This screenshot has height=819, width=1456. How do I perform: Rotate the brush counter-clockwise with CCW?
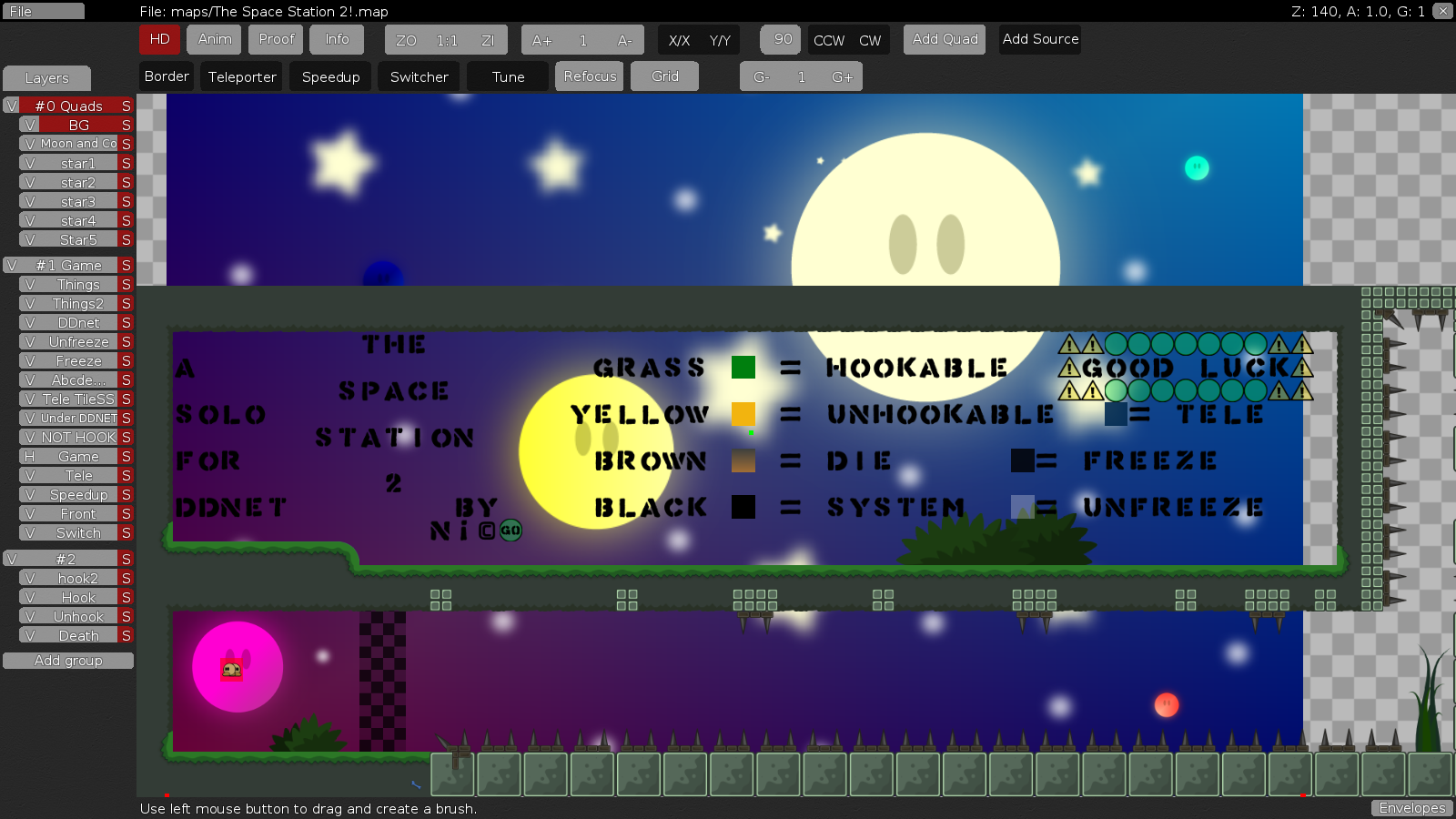[828, 40]
